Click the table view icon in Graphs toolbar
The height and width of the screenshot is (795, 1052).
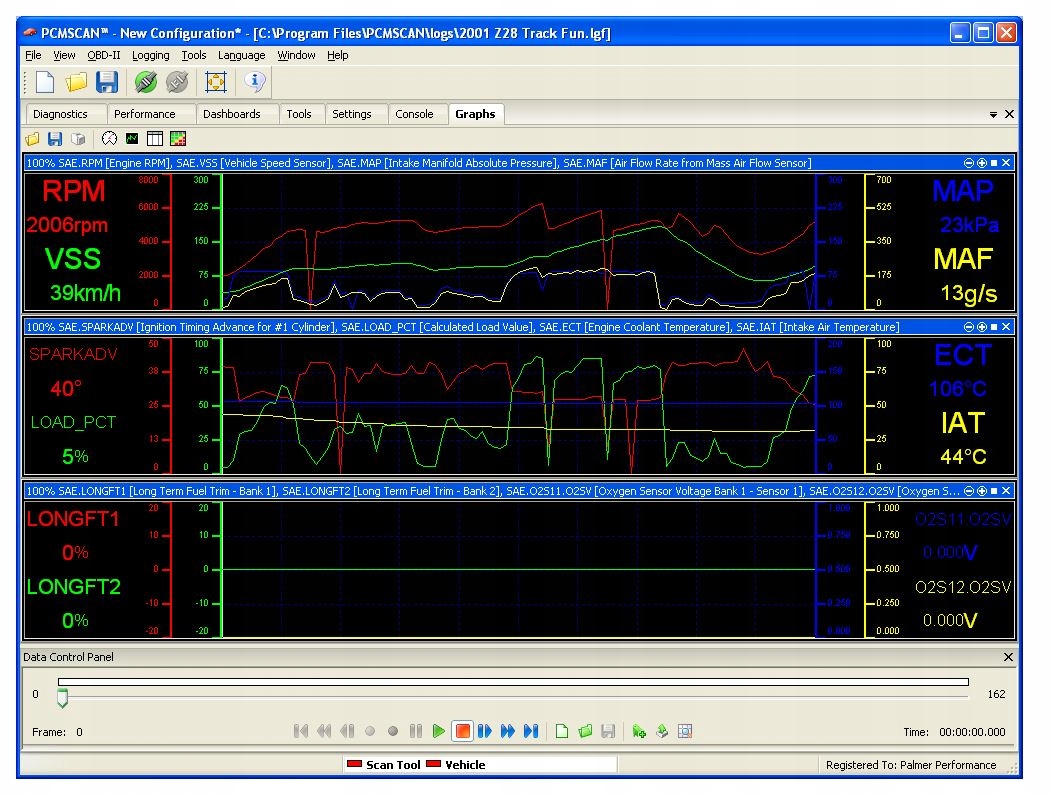(x=154, y=139)
